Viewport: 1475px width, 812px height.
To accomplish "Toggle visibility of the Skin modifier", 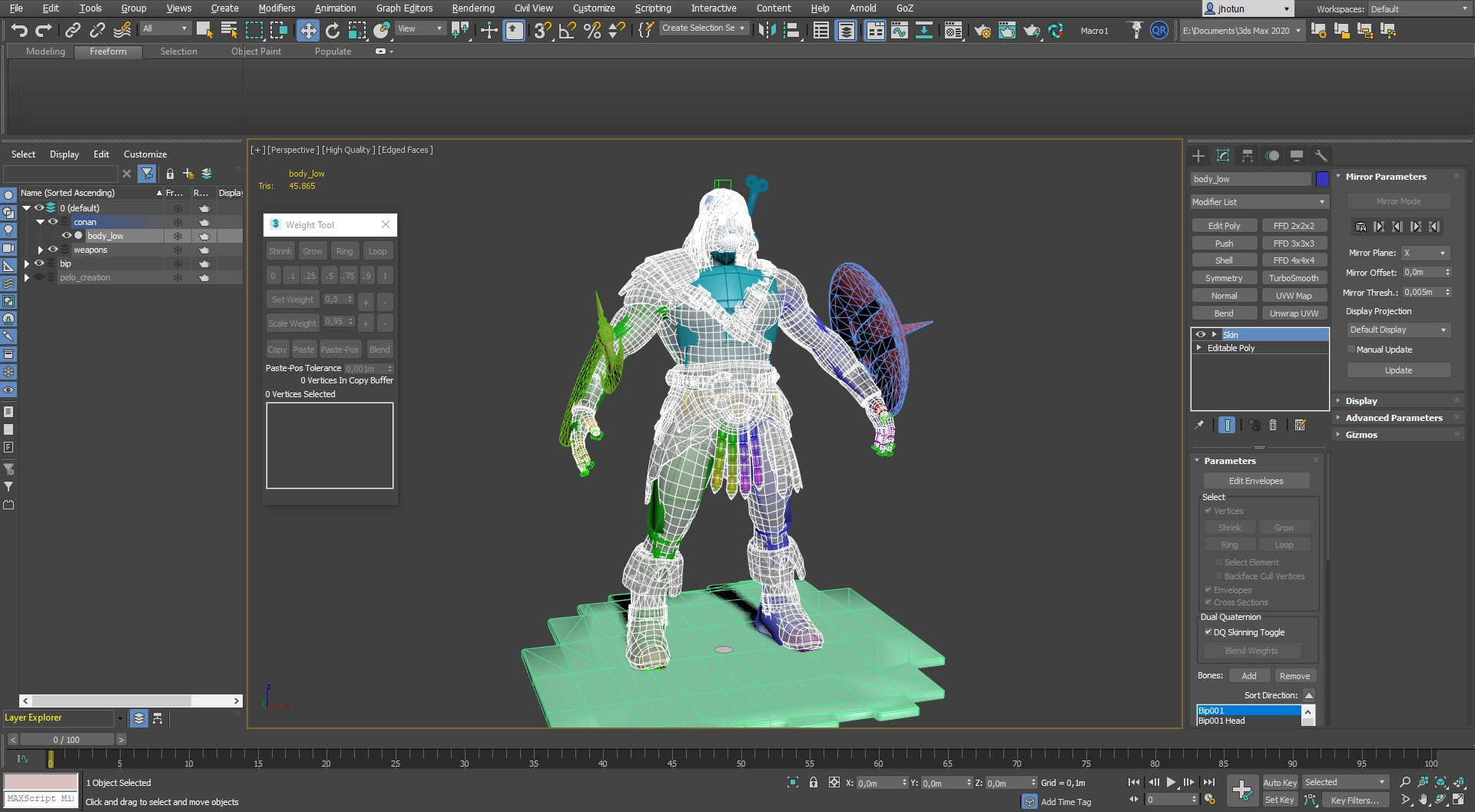I will [1200, 335].
